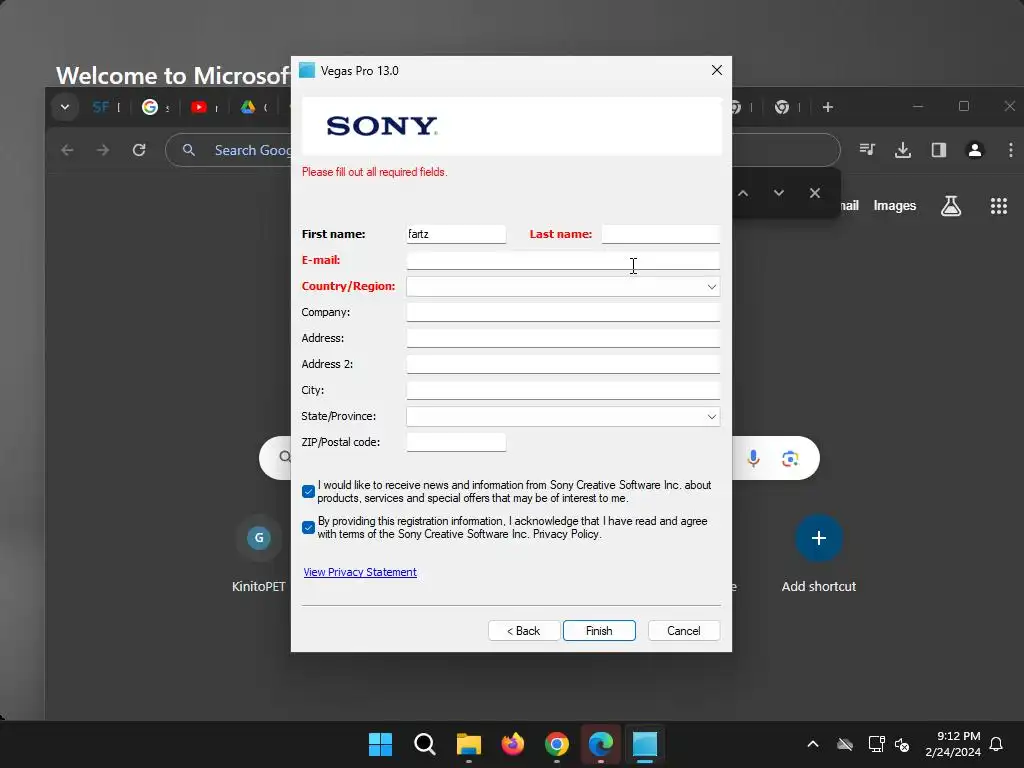The height and width of the screenshot is (768, 1024).
Task: Close the Vegas Pro 13.0 dialog
Action: point(716,70)
